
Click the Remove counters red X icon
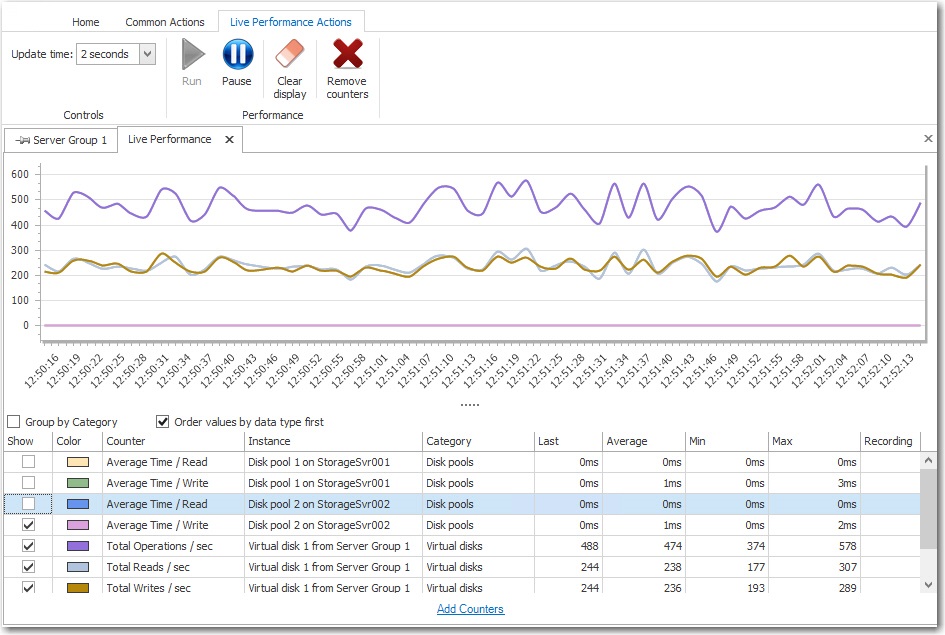(x=347, y=55)
